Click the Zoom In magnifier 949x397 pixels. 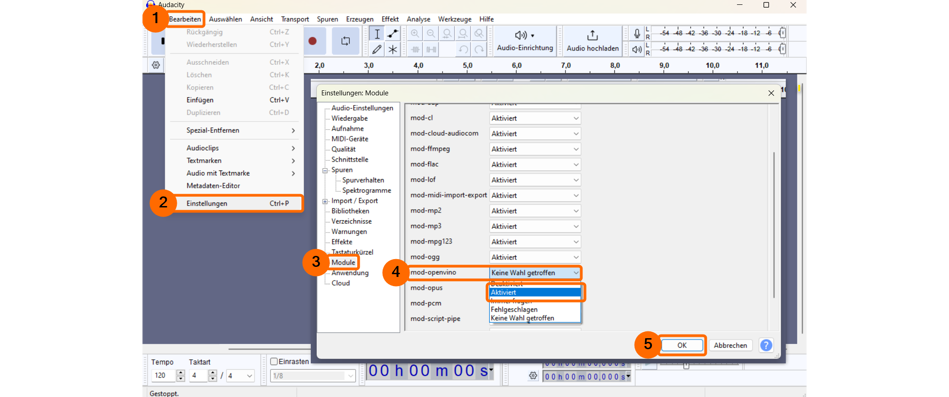point(415,34)
